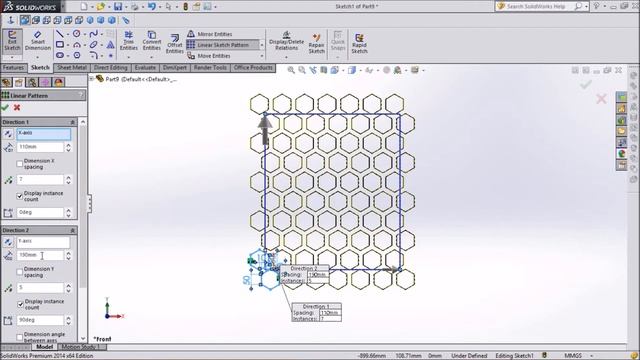Viewport: 640px width, 360px height.
Task: Select the Offset Entities tool
Action: pos(175,43)
